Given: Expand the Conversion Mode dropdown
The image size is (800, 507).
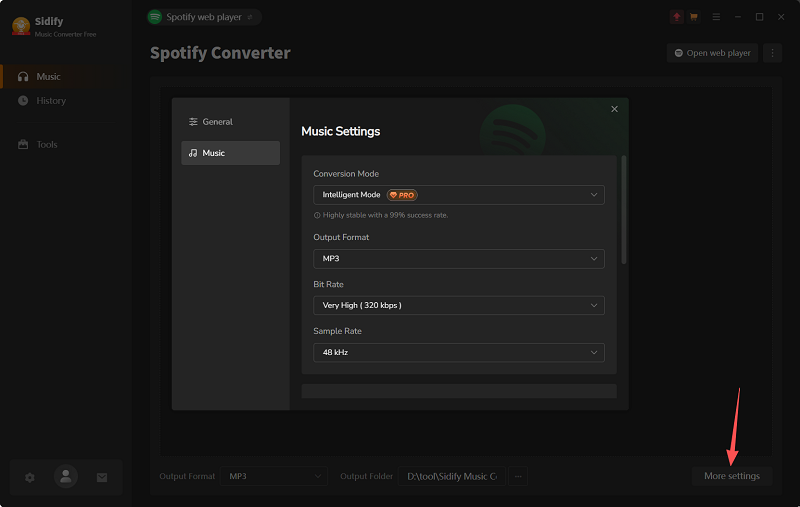Looking at the screenshot, I should (x=459, y=195).
